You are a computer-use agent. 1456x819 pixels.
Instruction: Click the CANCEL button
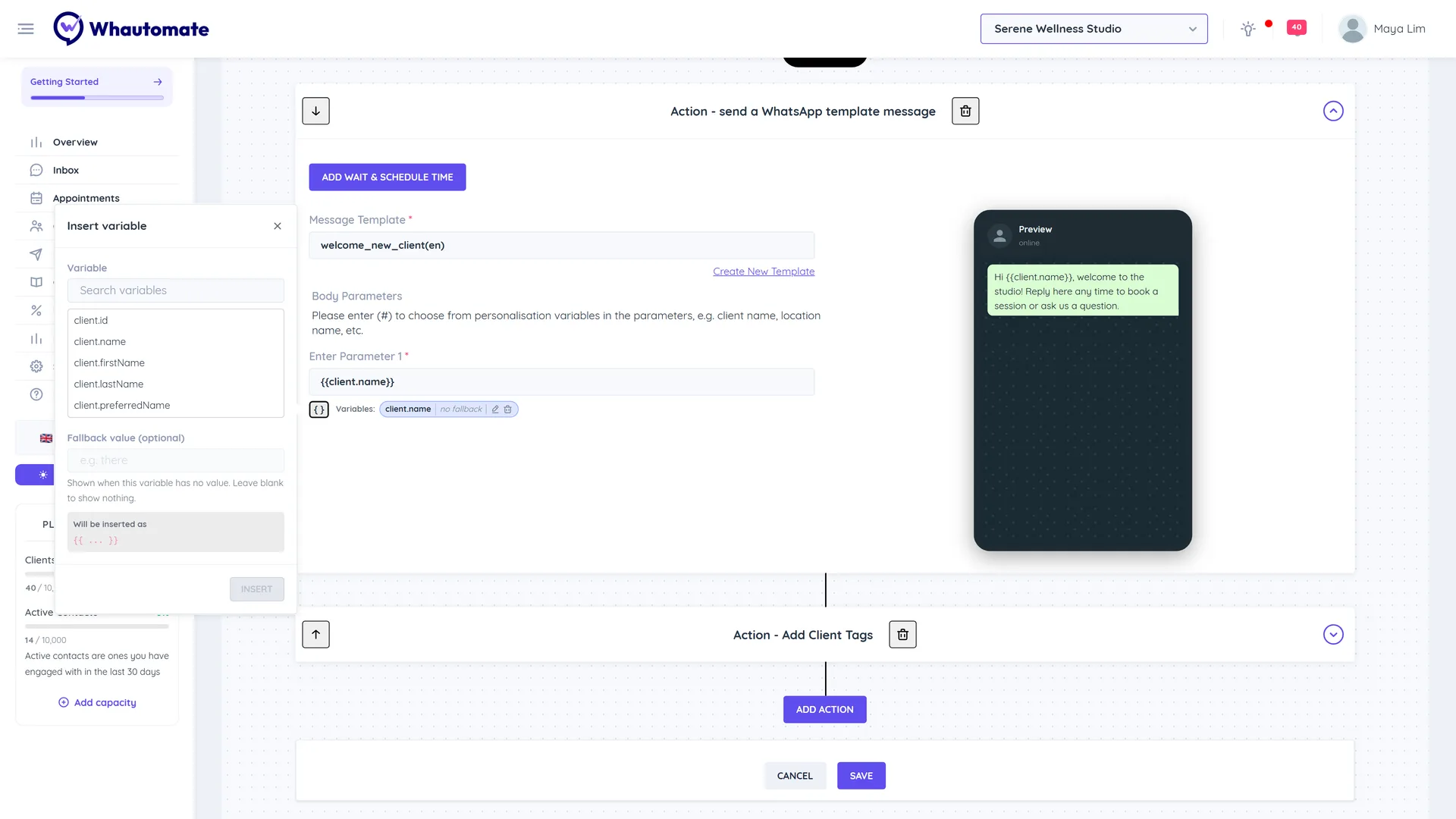point(795,776)
